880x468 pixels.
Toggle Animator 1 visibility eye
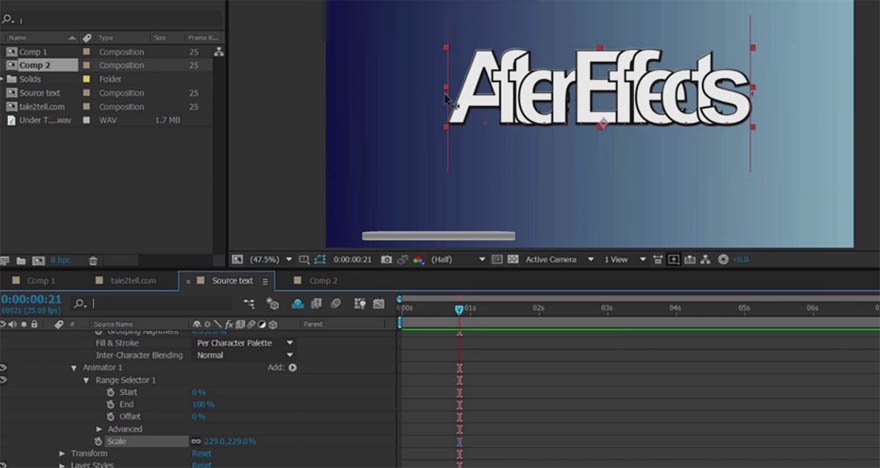[x=3, y=368]
